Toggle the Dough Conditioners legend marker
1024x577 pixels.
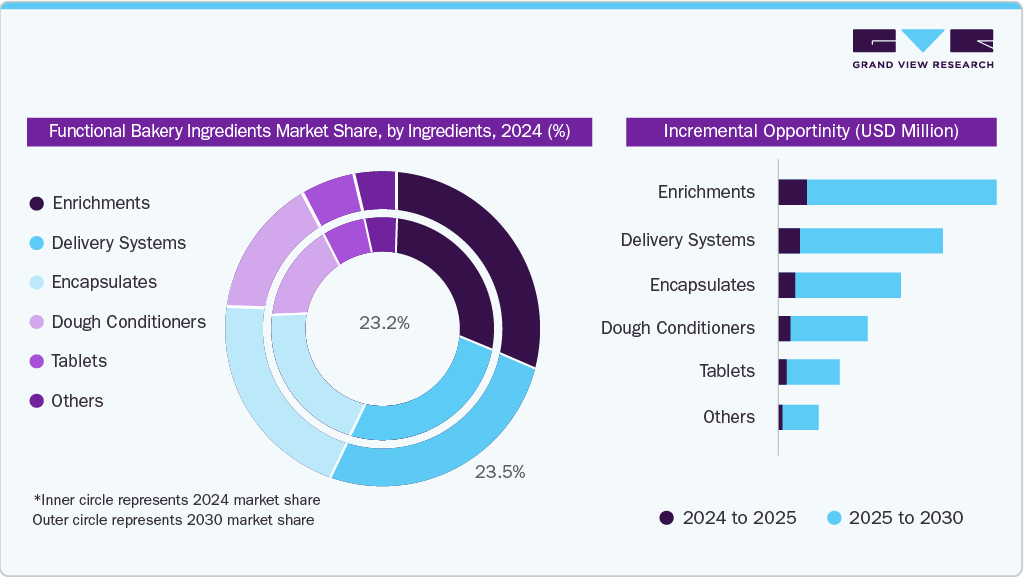[37, 322]
